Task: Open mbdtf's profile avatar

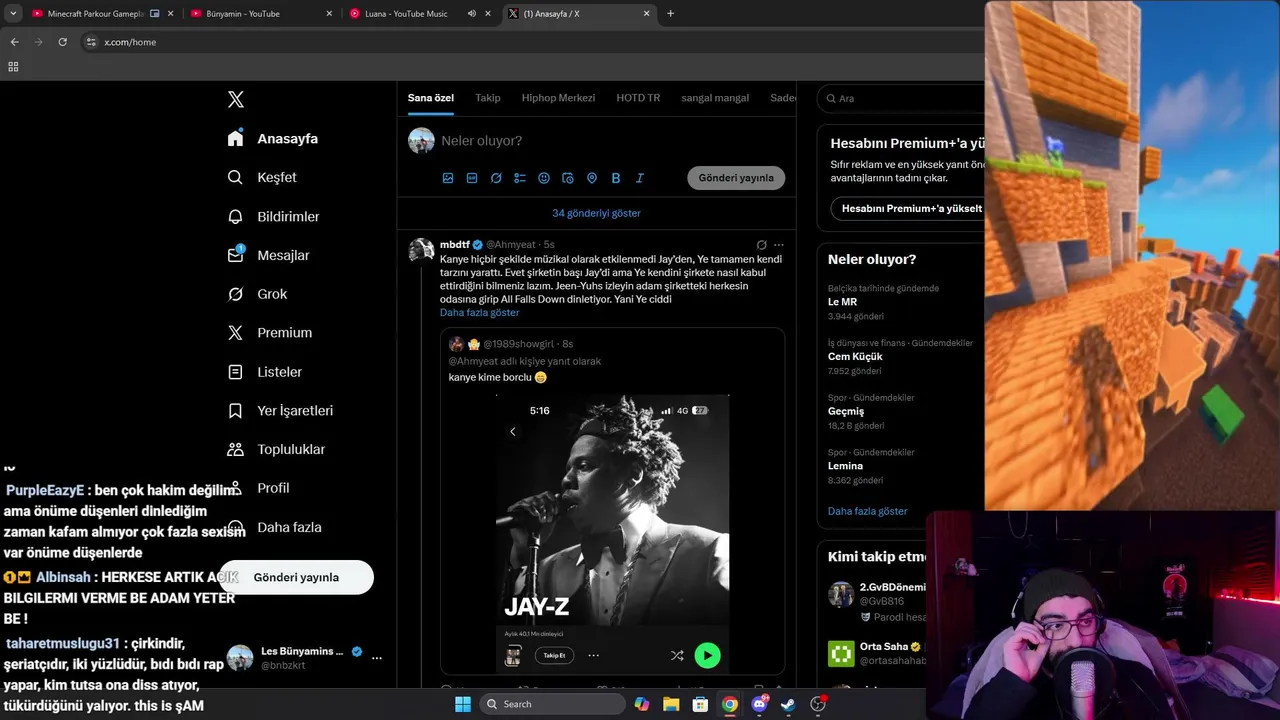Action: click(x=421, y=250)
